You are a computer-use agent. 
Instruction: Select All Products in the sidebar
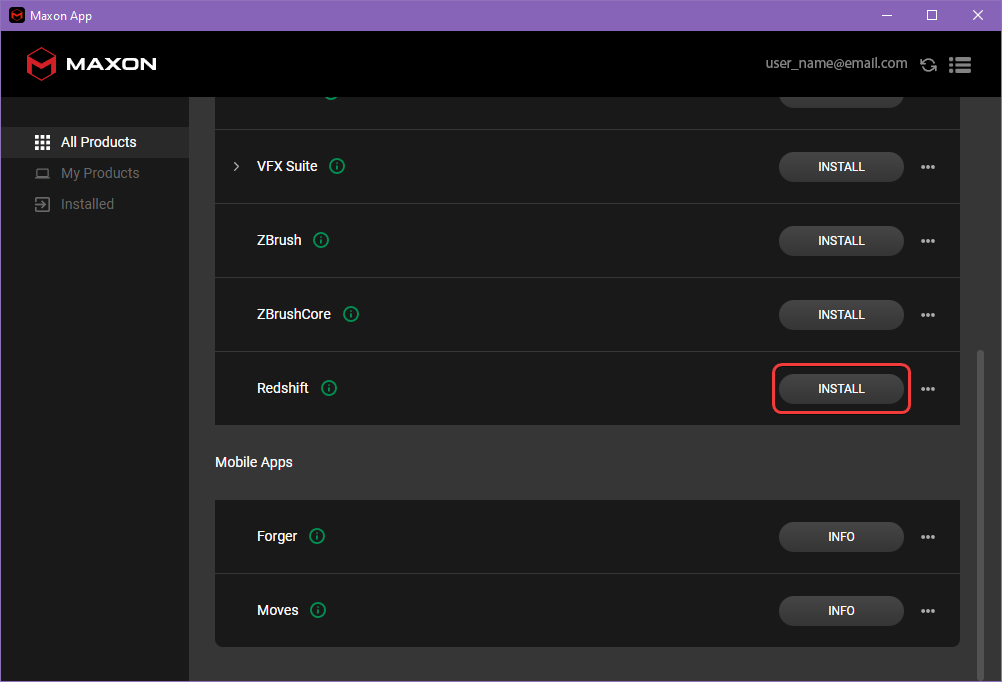tap(98, 142)
